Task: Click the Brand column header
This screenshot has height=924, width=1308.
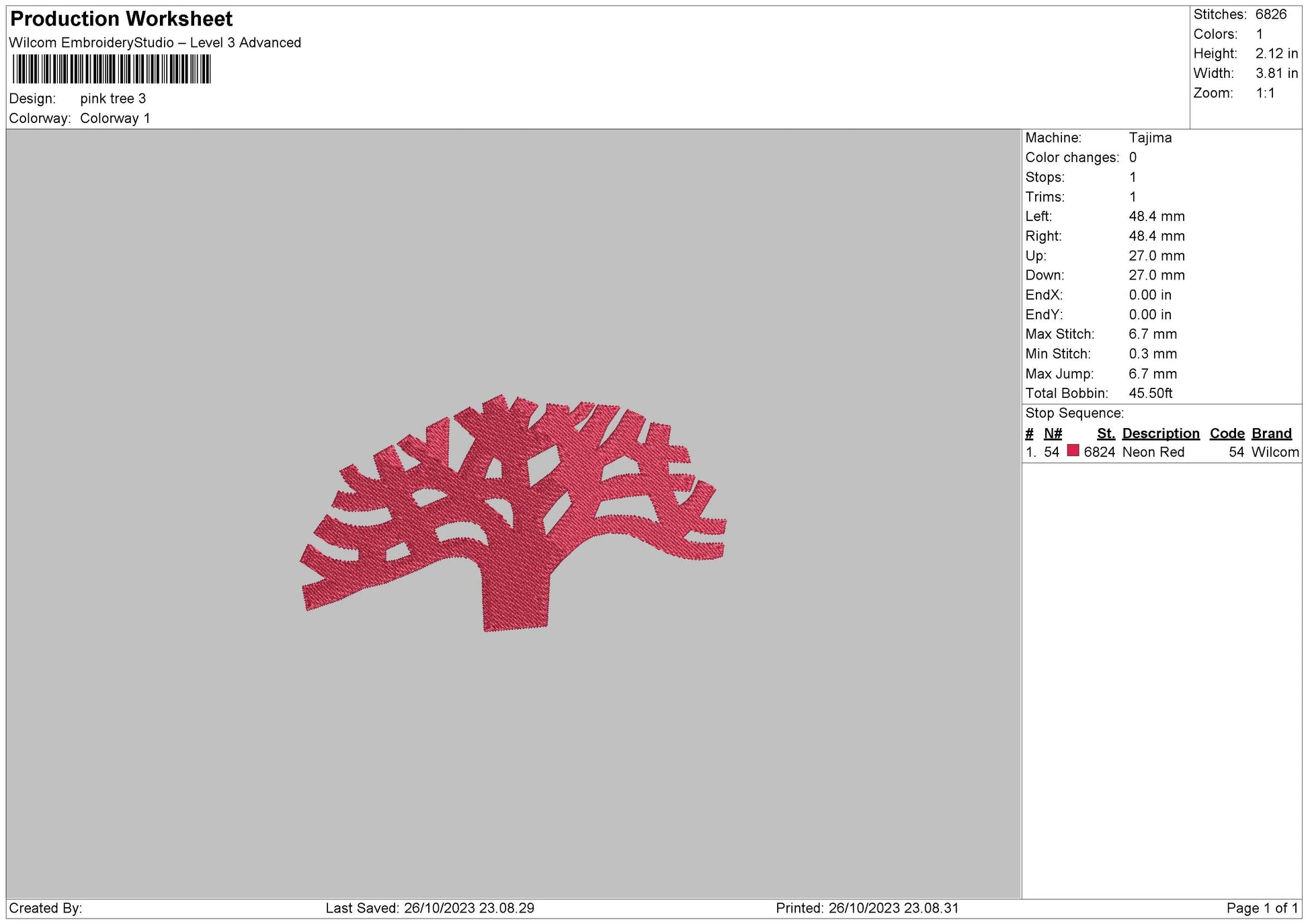Action: pos(1271,433)
